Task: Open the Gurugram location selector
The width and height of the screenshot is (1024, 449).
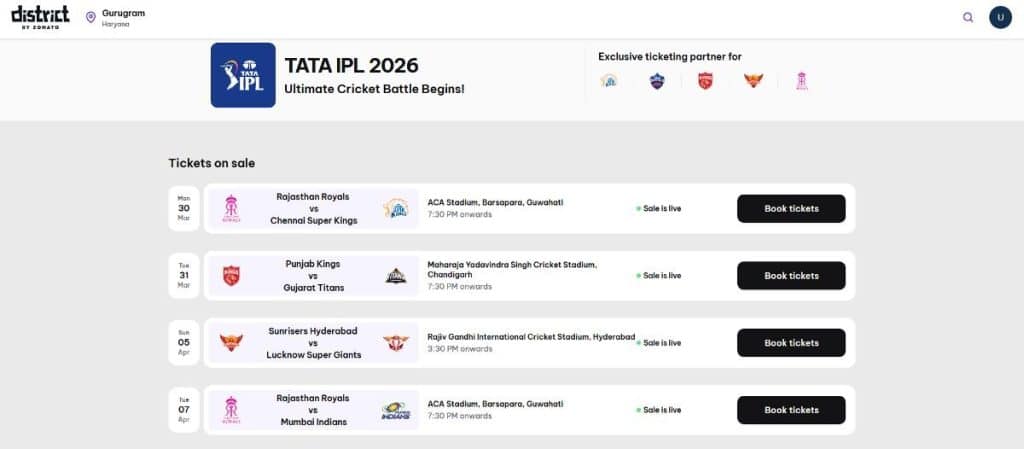Action: tap(116, 17)
